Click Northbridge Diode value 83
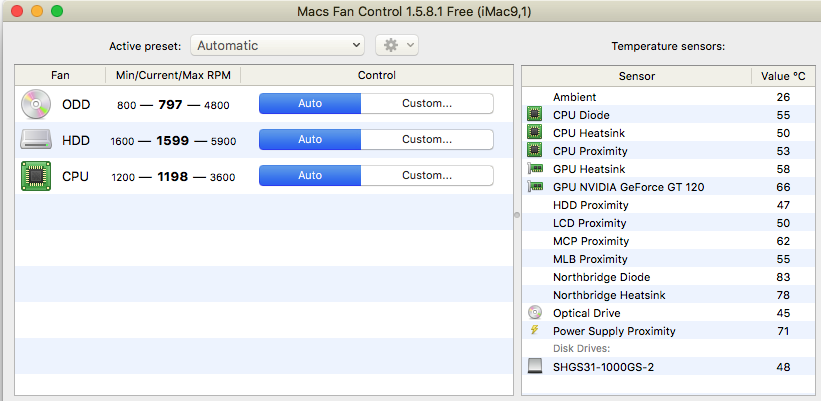This screenshot has width=821, height=401. pyautogui.click(x=783, y=277)
